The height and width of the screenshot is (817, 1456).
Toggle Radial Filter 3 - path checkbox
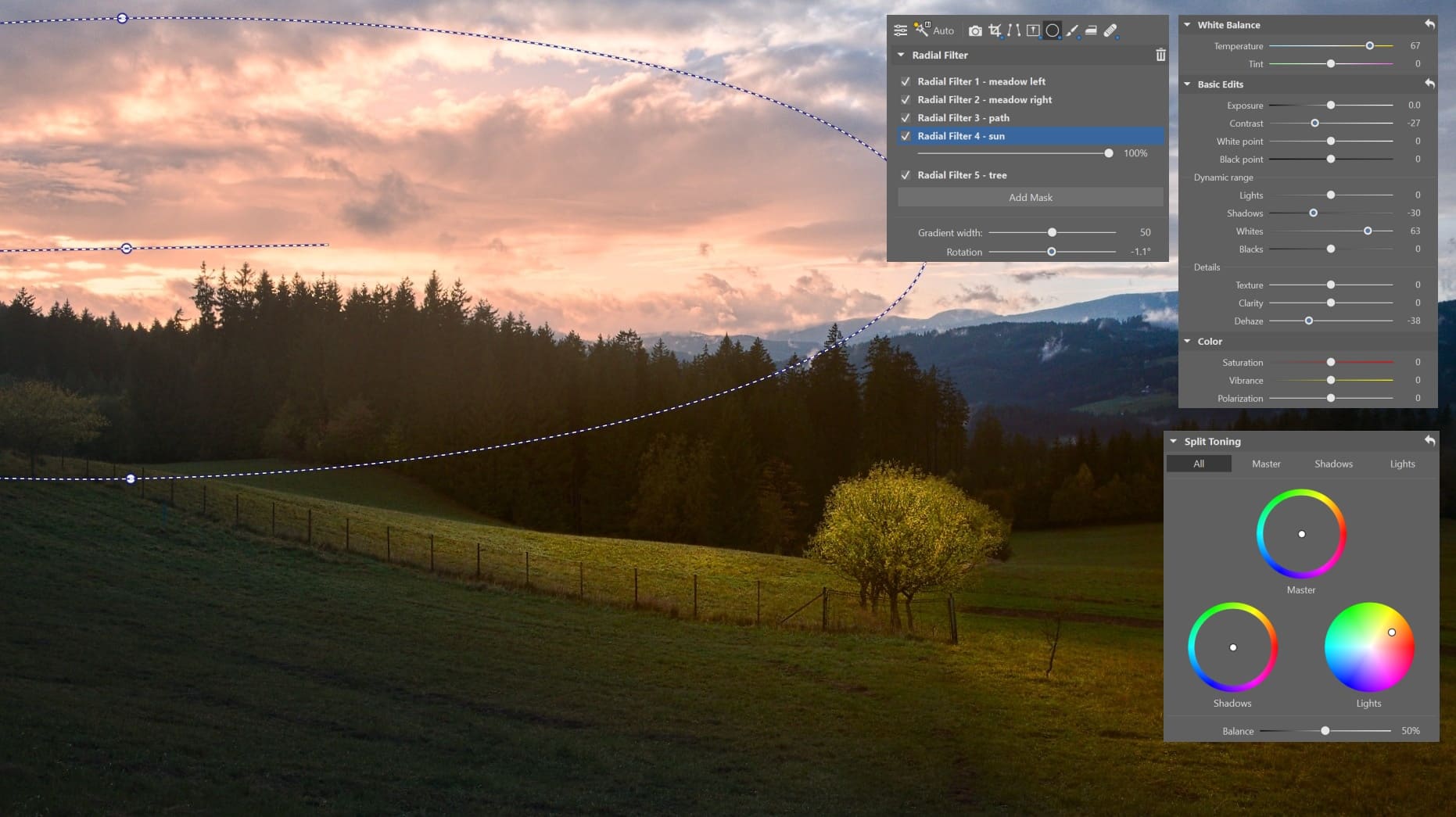906,118
